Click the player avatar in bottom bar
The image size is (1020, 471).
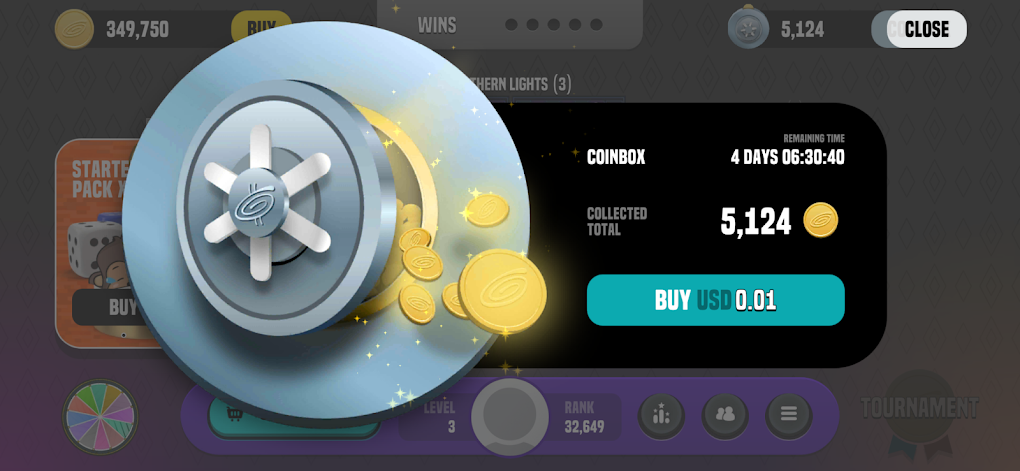click(509, 416)
